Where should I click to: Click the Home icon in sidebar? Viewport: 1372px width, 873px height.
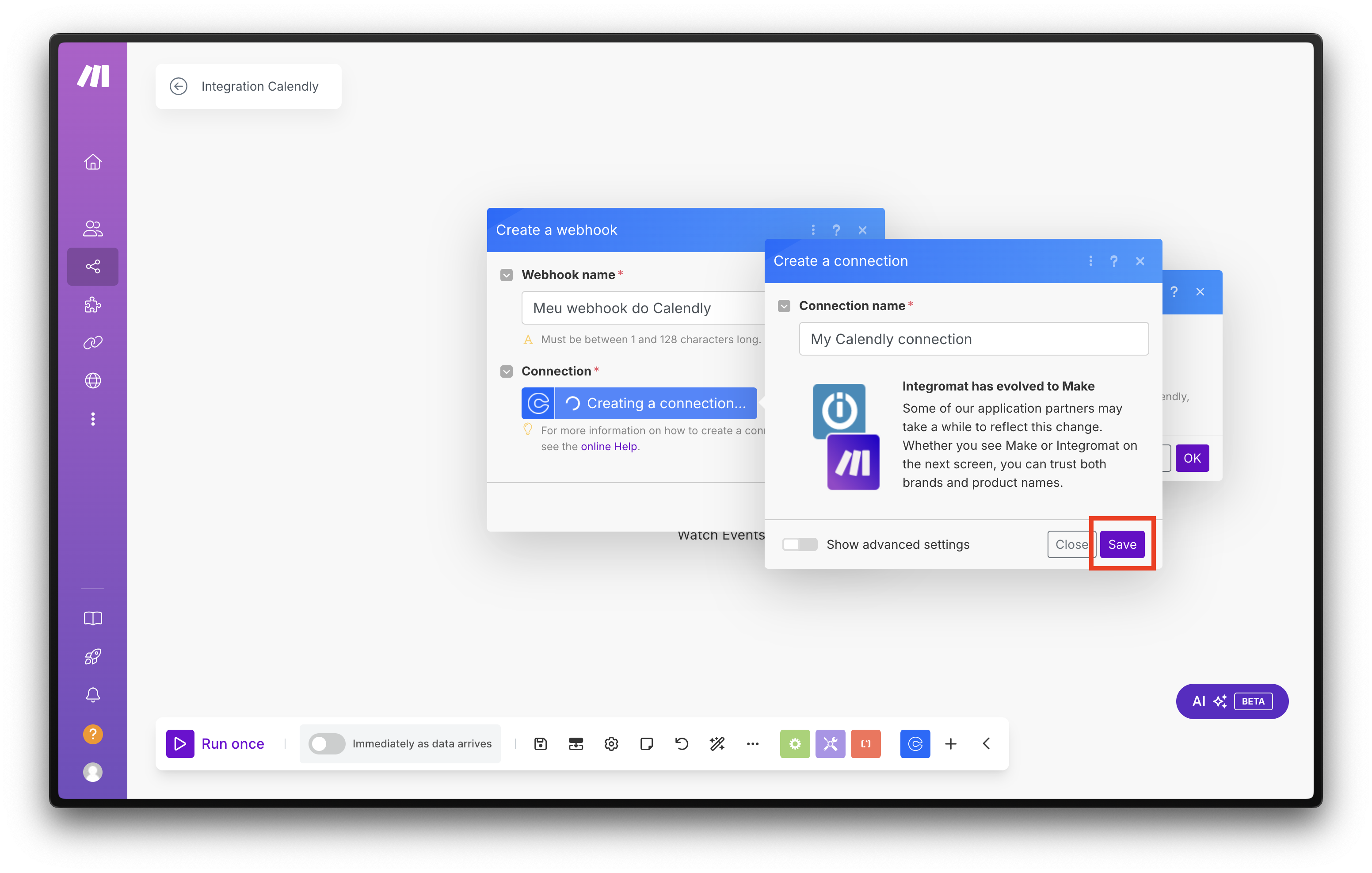click(92, 162)
